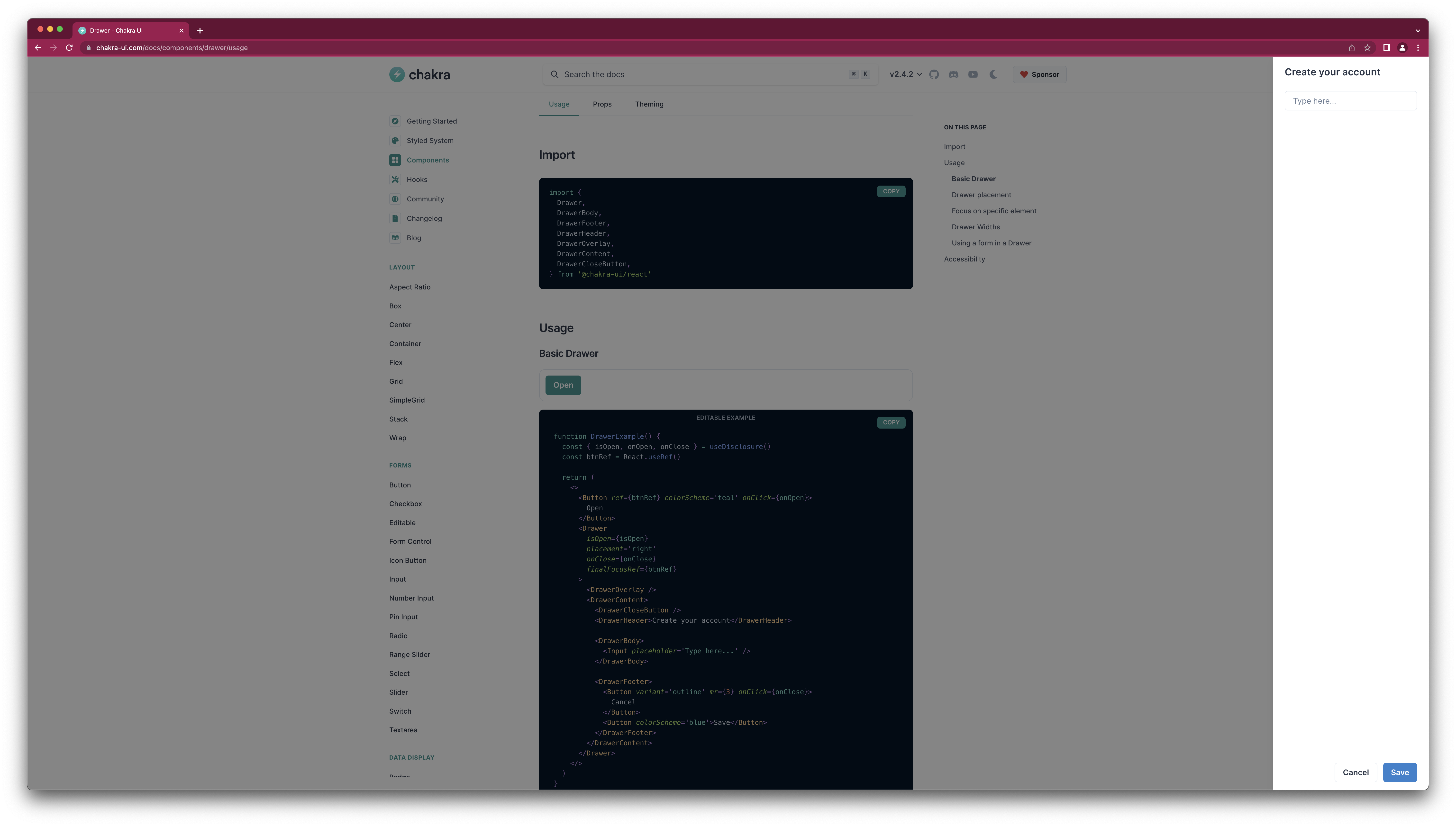This screenshot has width=1456, height=826.
Task: Toggle dark mode with the moon icon
Action: [993, 74]
